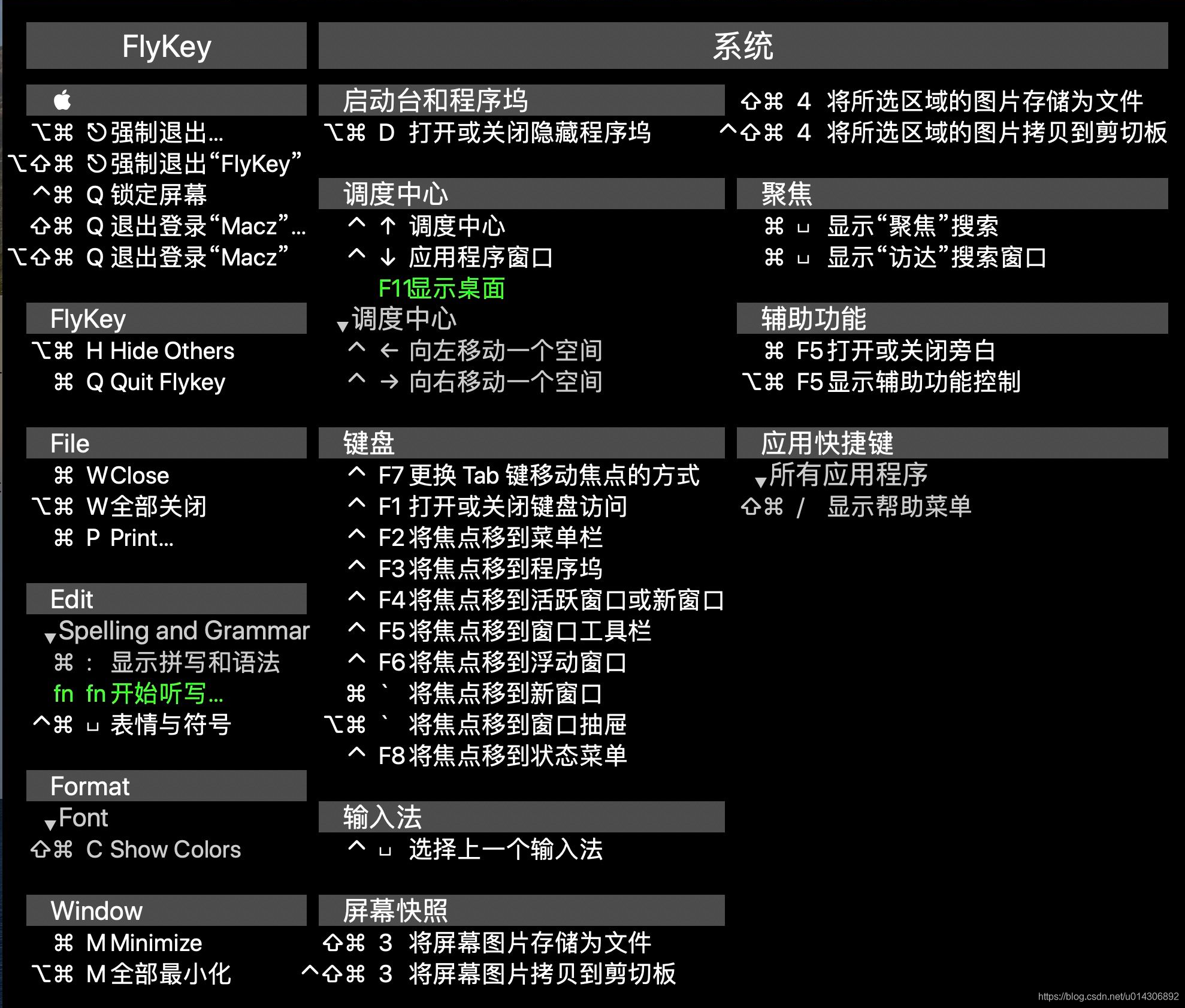Image resolution: width=1185 pixels, height=1008 pixels.
Task: Click the Show Colors entry
Action: (175, 849)
